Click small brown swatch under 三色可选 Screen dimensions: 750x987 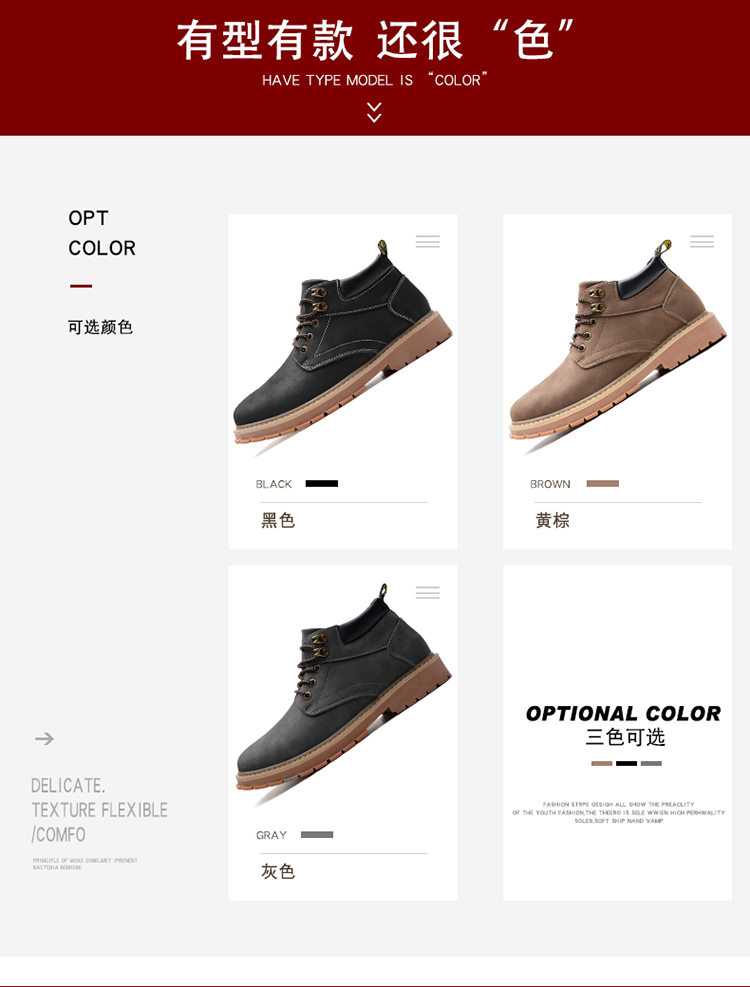coord(601,764)
